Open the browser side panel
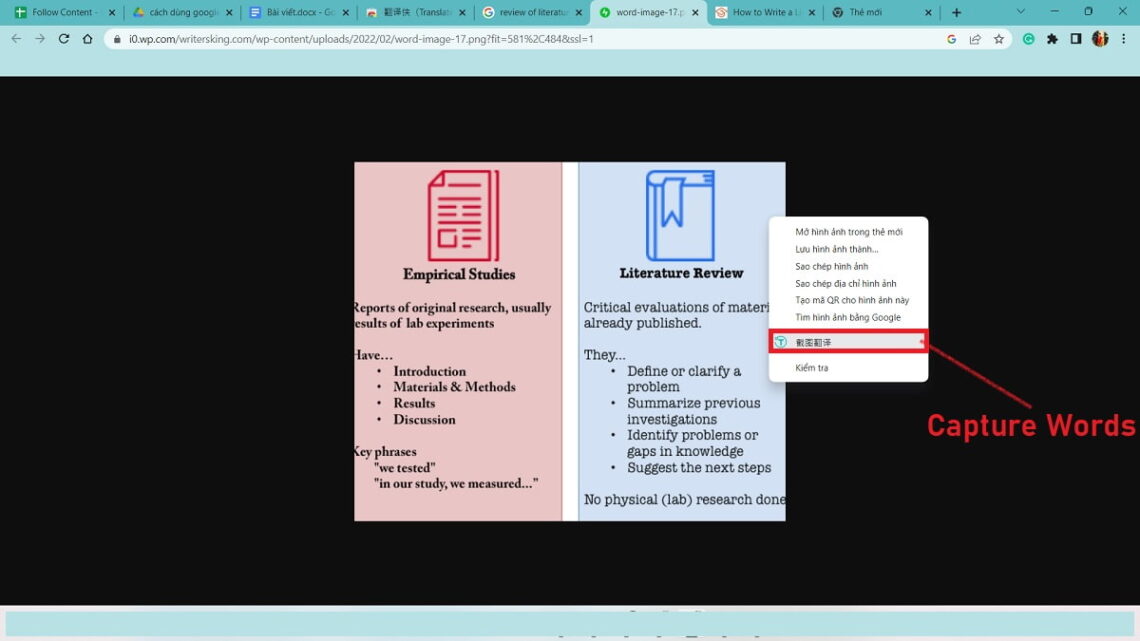Image resolution: width=1140 pixels, height=641 pixels. point(1076,39)
